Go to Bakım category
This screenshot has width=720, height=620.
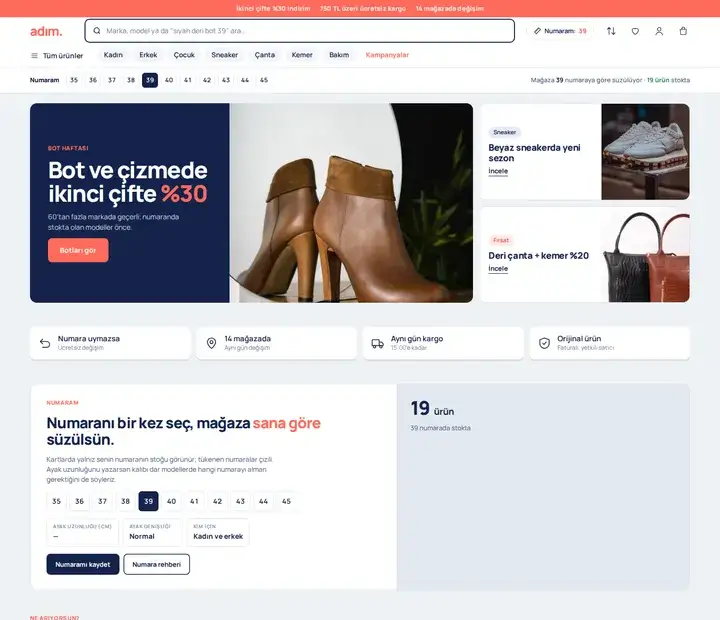tap(339, 55)
